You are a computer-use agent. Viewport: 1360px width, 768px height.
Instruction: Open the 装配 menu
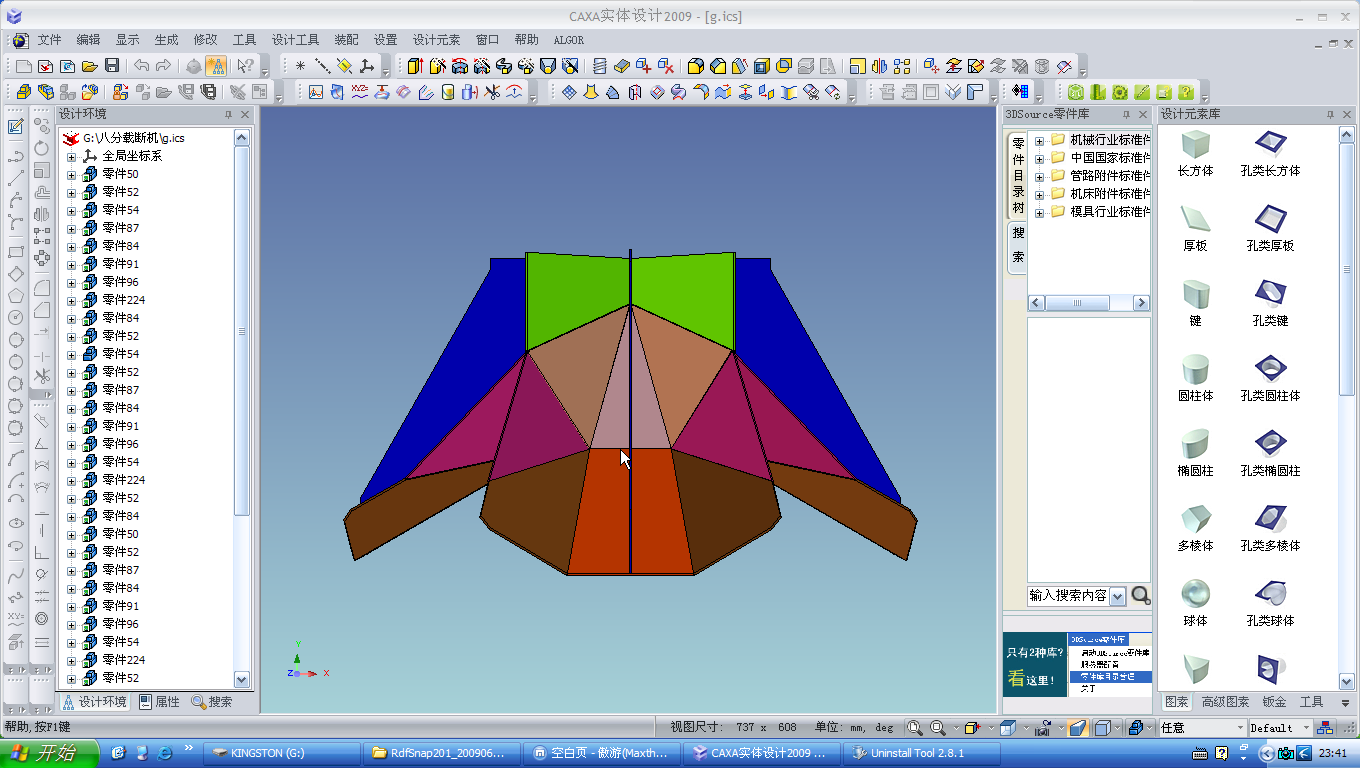[x=346, y=40]
